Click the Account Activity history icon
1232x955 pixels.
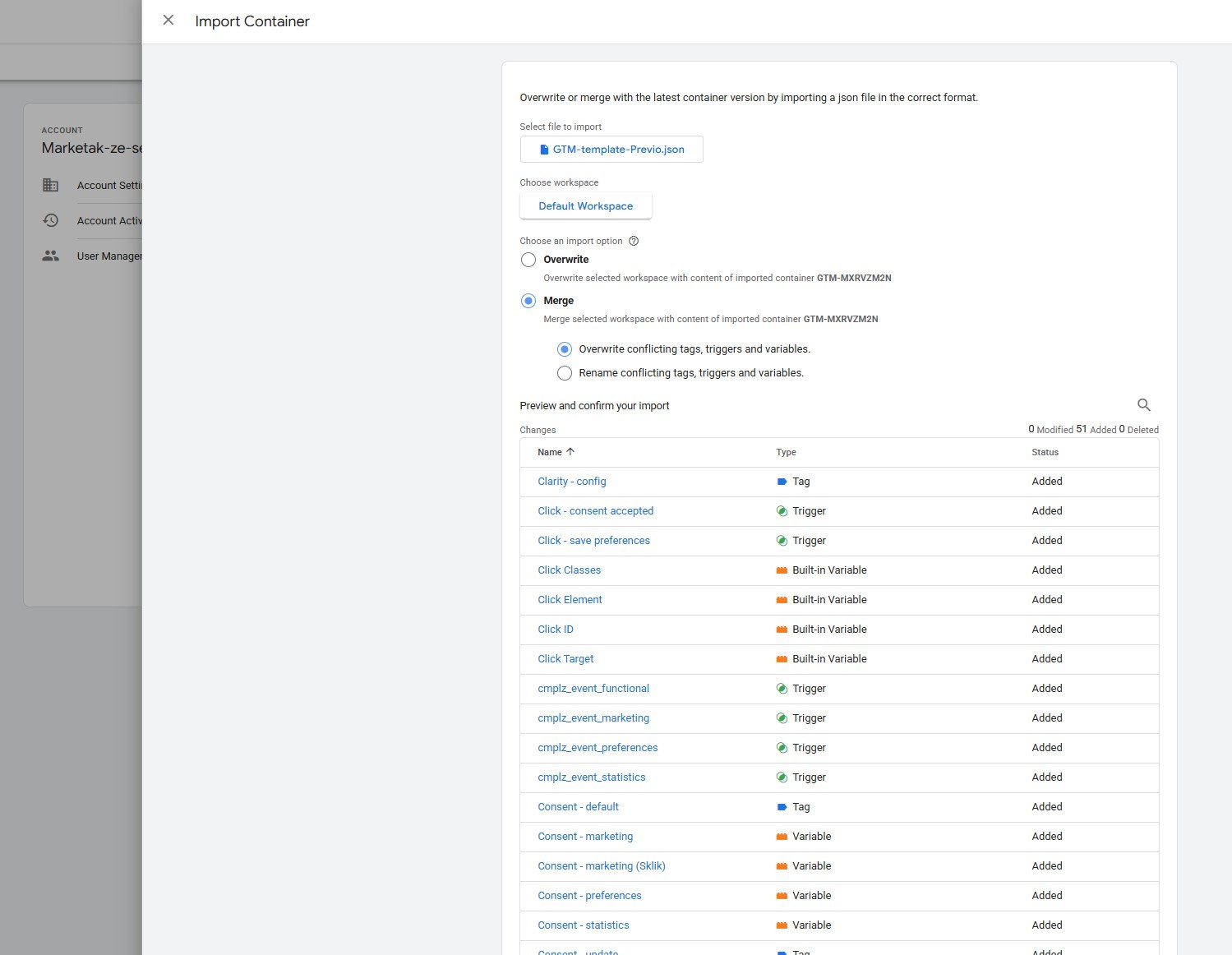(51, 221)
